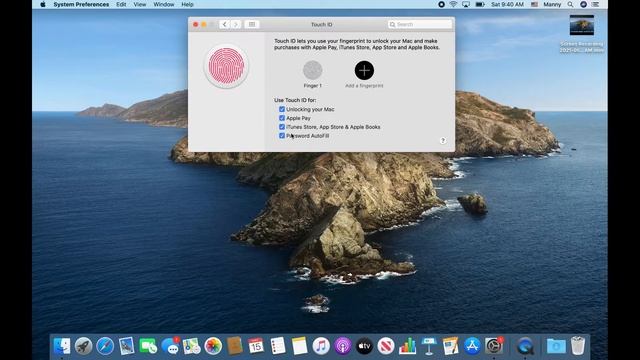The width and height of the screenshot is (640, 360).
Task: Open App Store from the Dock
Action: pos(472,346)
